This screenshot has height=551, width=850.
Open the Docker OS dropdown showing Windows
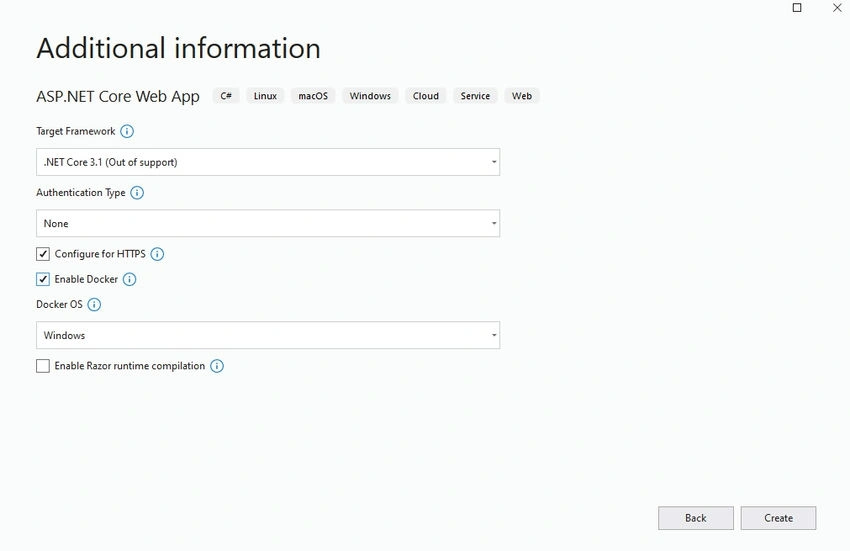click(x=268, y=335)
